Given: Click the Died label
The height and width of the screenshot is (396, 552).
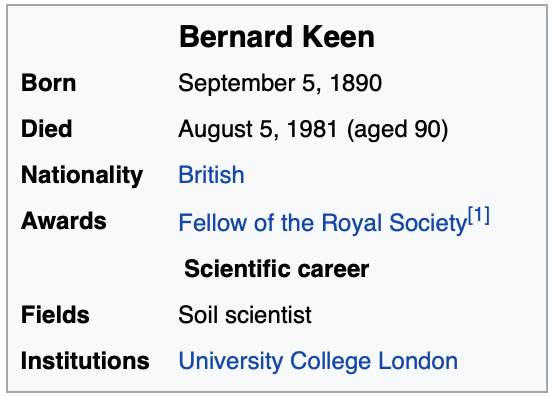Looking at the screenshot, I should (46, 128).
